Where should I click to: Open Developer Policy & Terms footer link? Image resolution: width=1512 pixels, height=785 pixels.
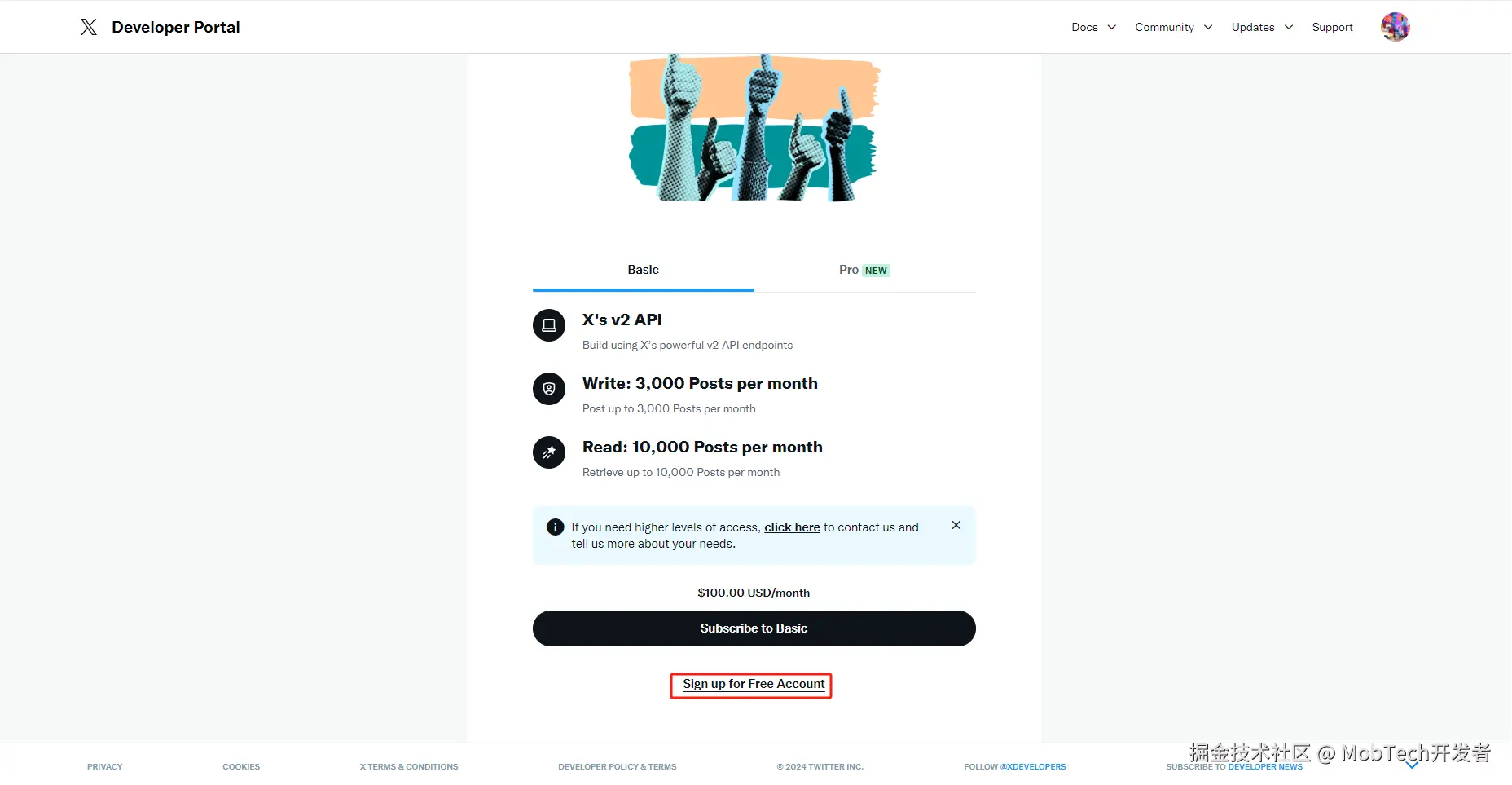618,767
